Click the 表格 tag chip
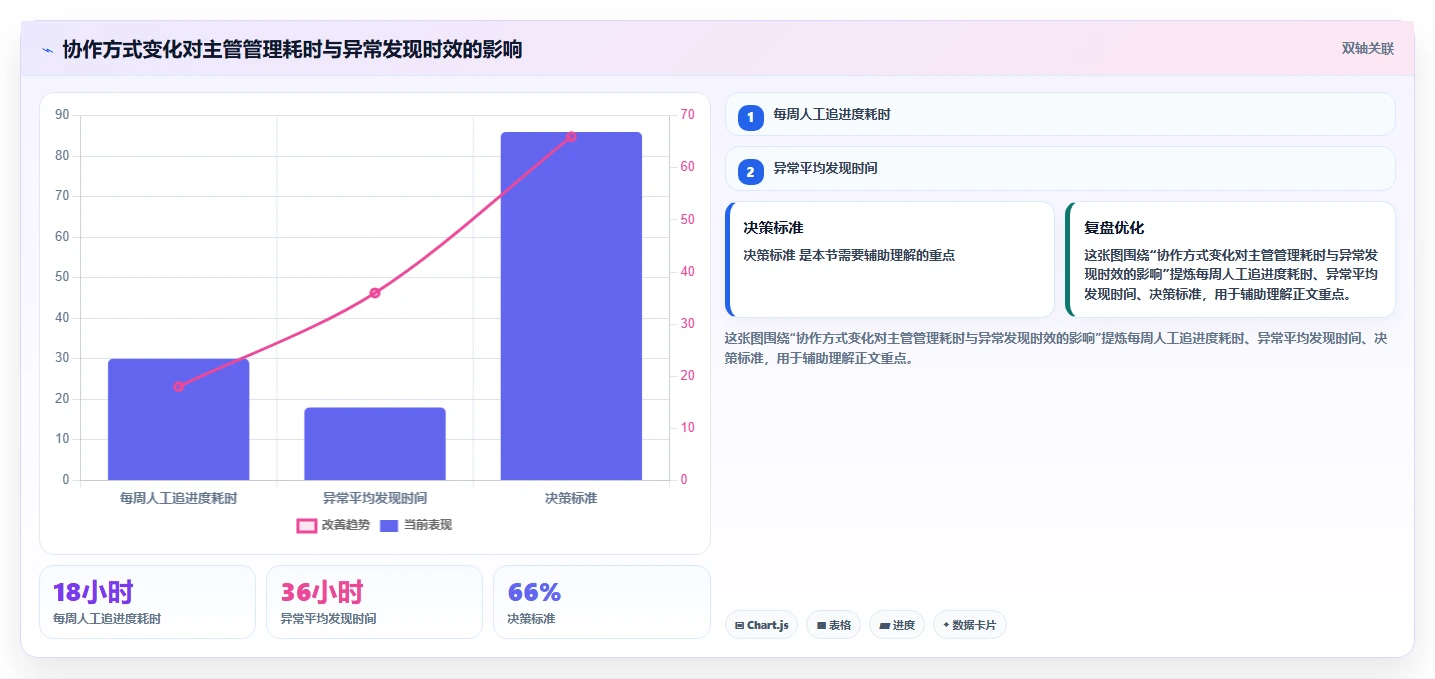 [833, 625]
